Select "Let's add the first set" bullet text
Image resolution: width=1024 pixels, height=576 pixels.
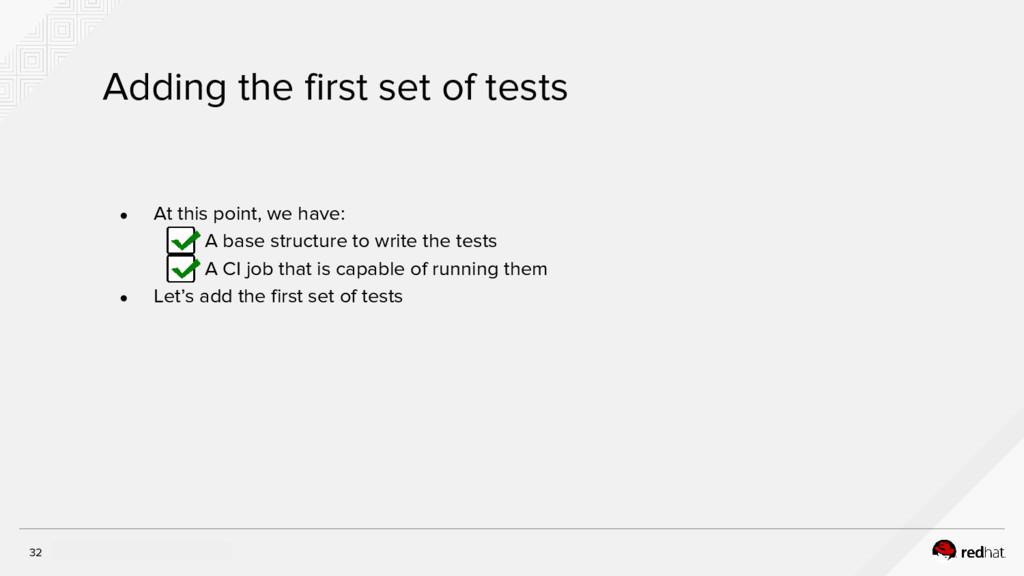(277, 296)
